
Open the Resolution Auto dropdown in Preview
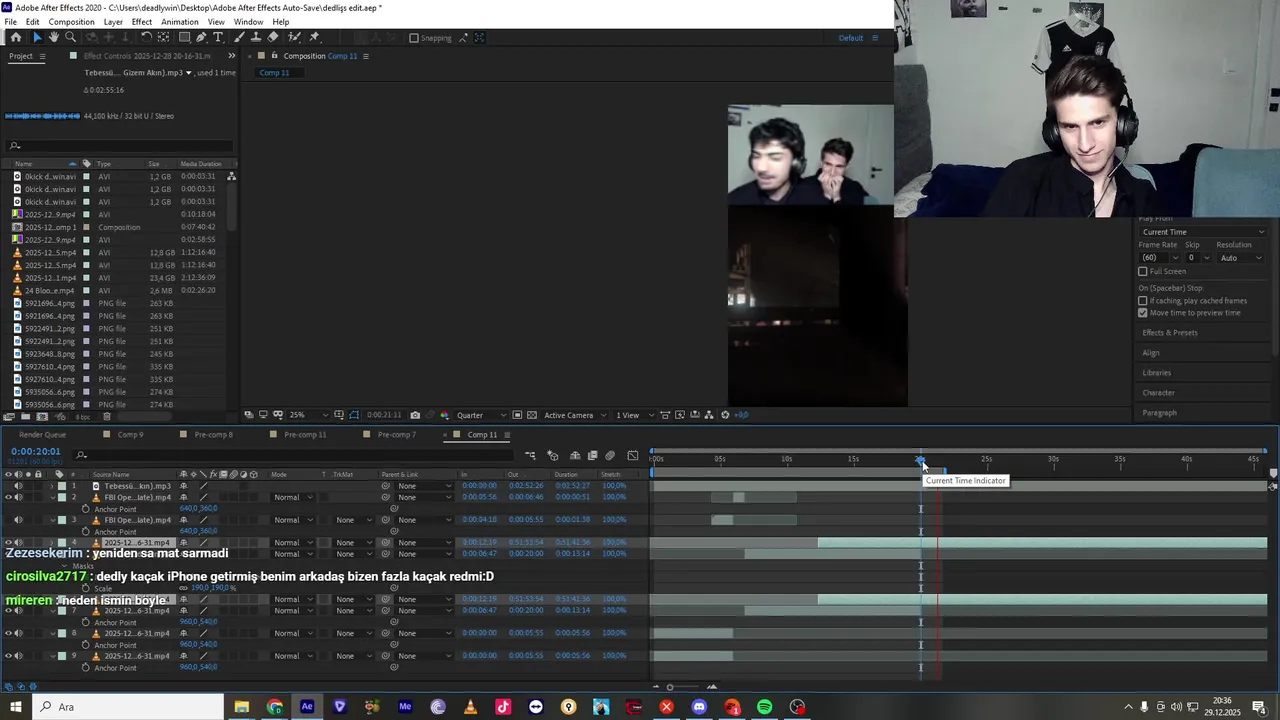point(1241,258)
